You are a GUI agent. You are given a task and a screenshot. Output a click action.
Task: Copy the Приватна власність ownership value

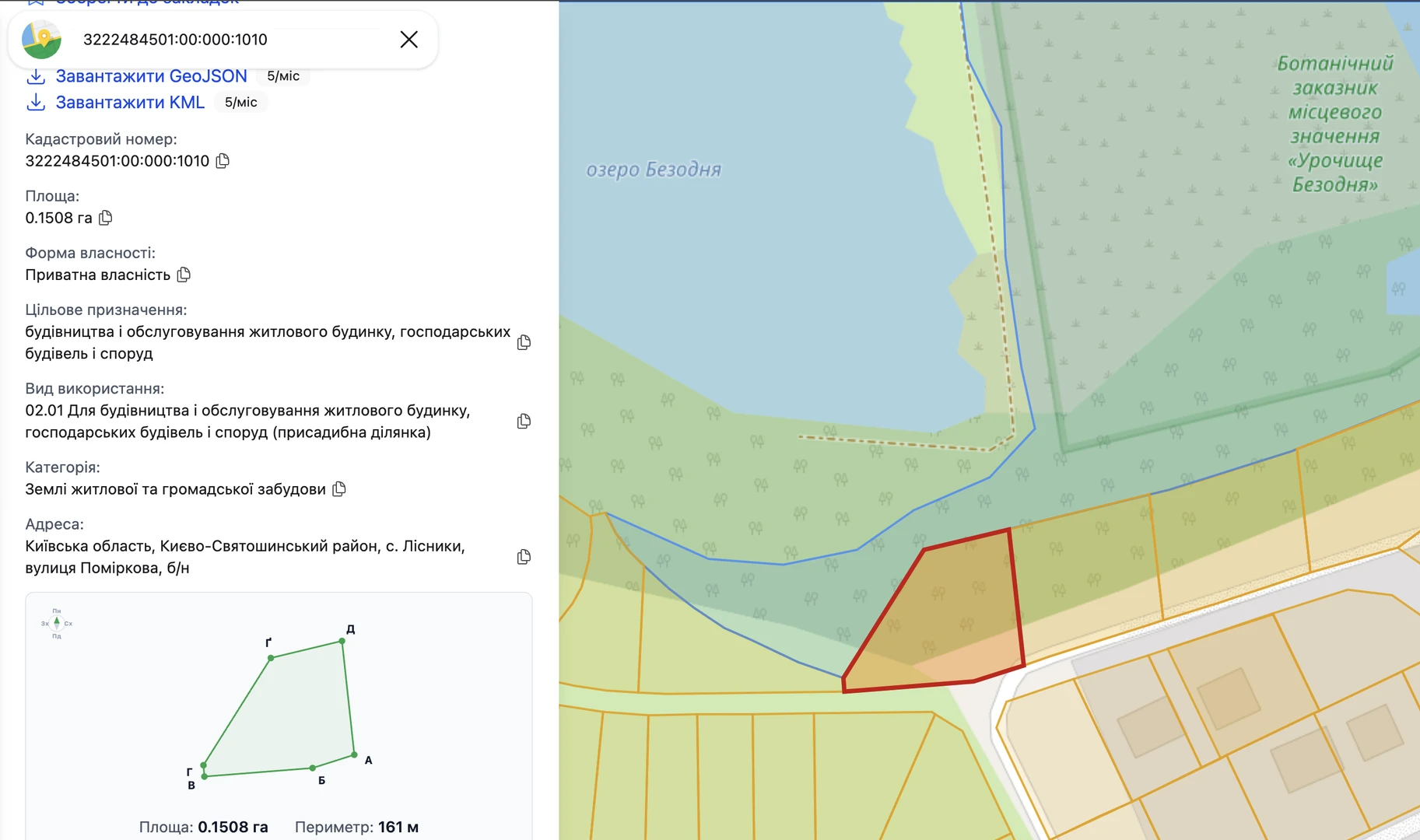(184, 275)
